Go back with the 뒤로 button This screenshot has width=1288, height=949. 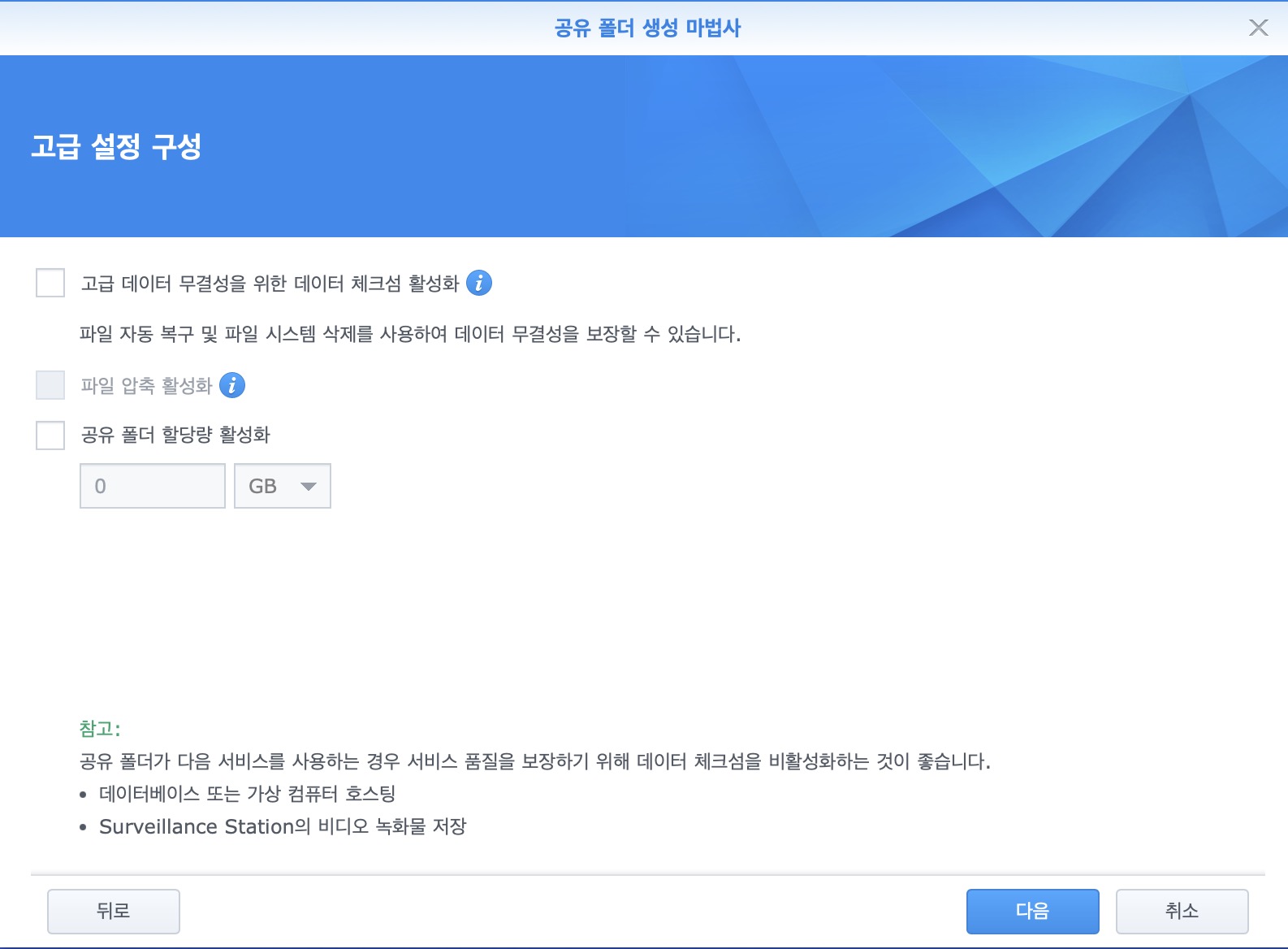coord(114,911)
